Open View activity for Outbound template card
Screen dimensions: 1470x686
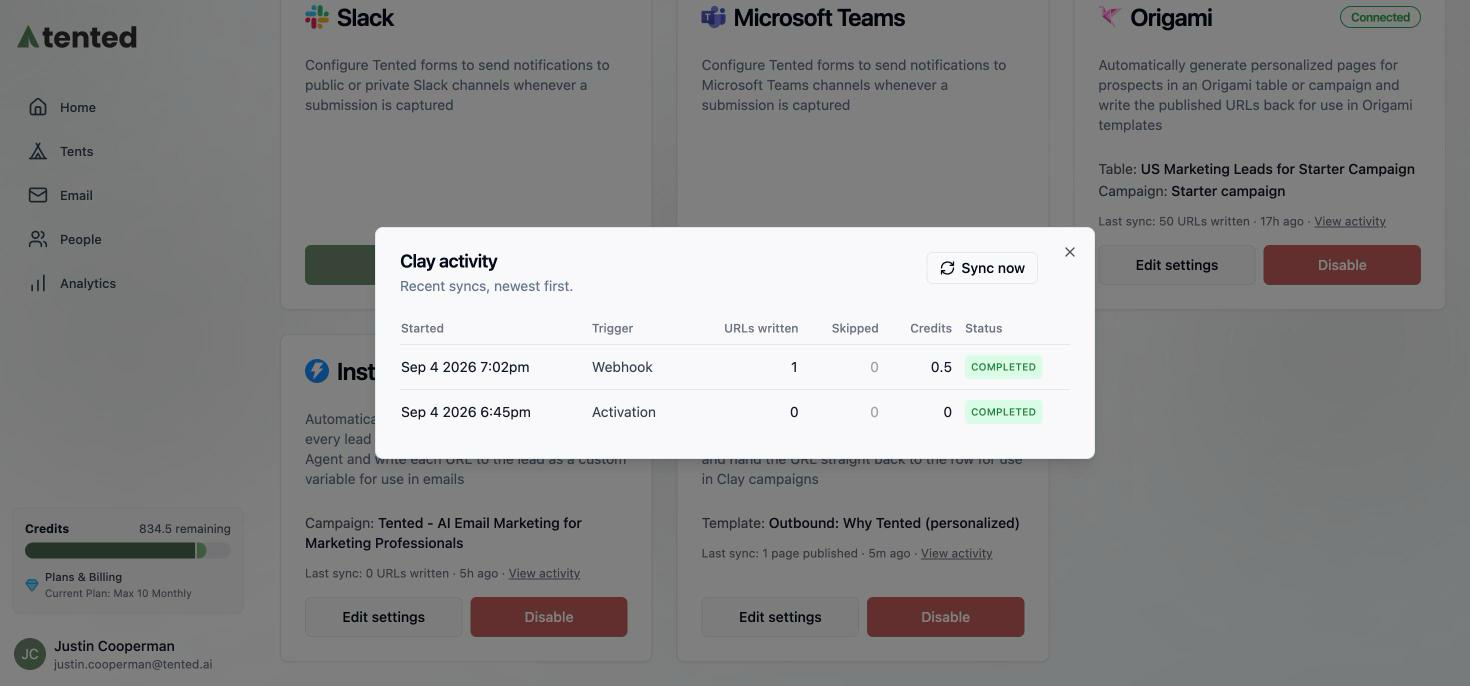956,553
